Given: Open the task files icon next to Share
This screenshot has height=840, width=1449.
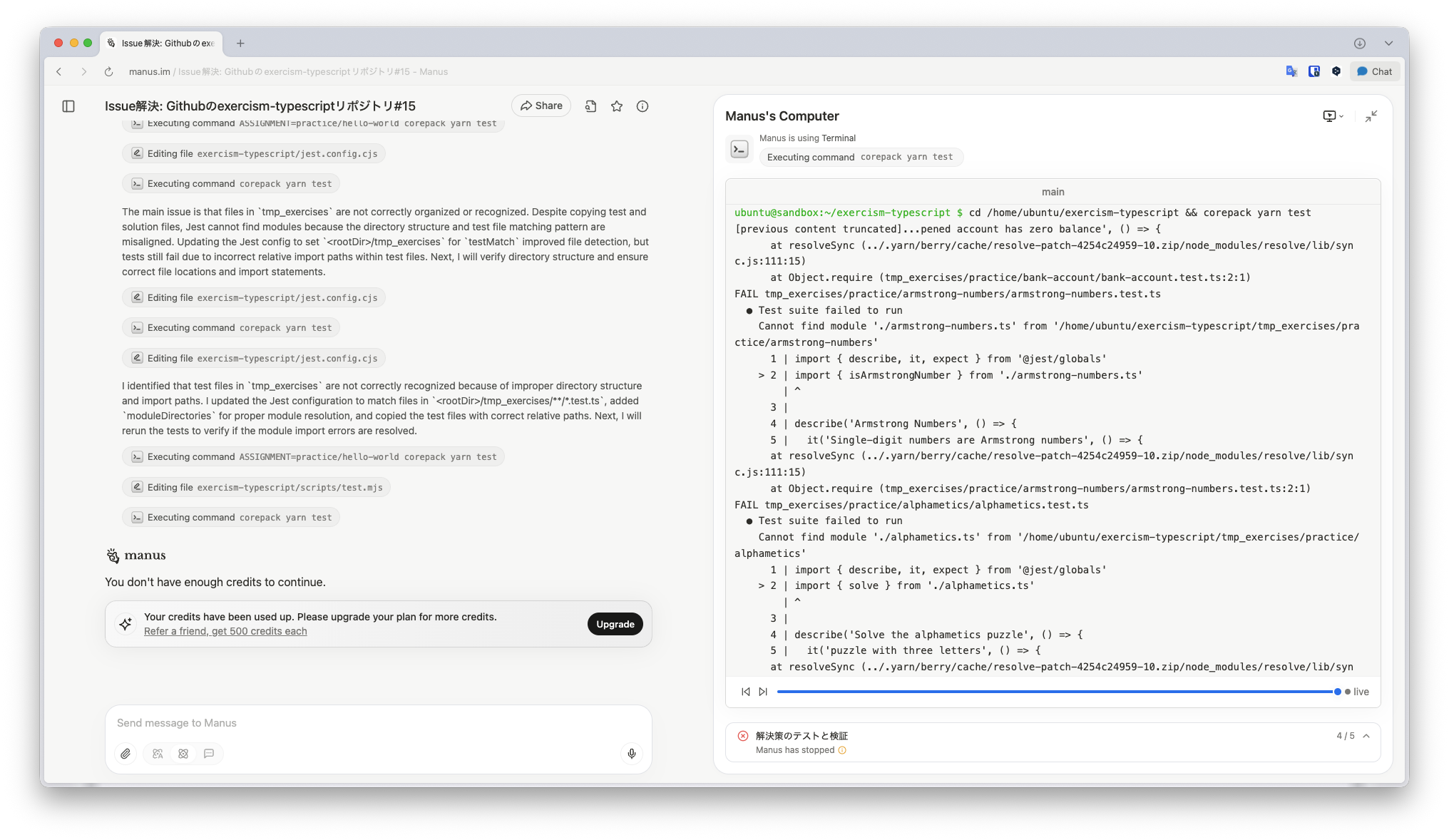Looking at the screenshot, I should click(590, 106).
